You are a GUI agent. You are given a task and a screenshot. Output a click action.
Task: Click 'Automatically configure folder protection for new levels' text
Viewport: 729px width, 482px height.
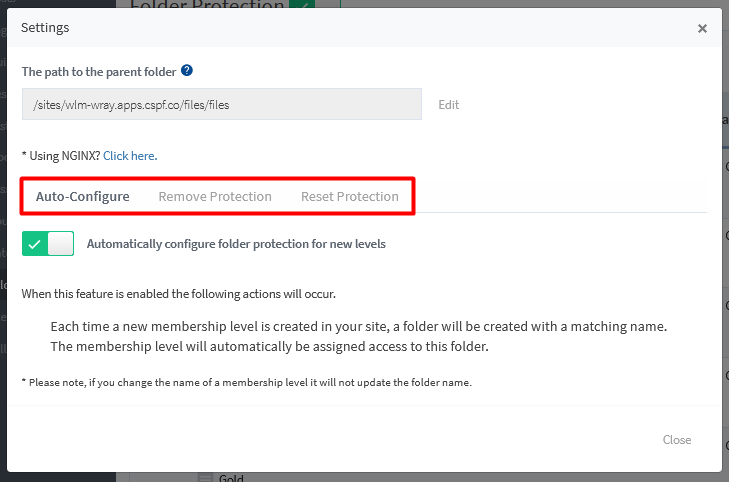(x=236, y=244)
